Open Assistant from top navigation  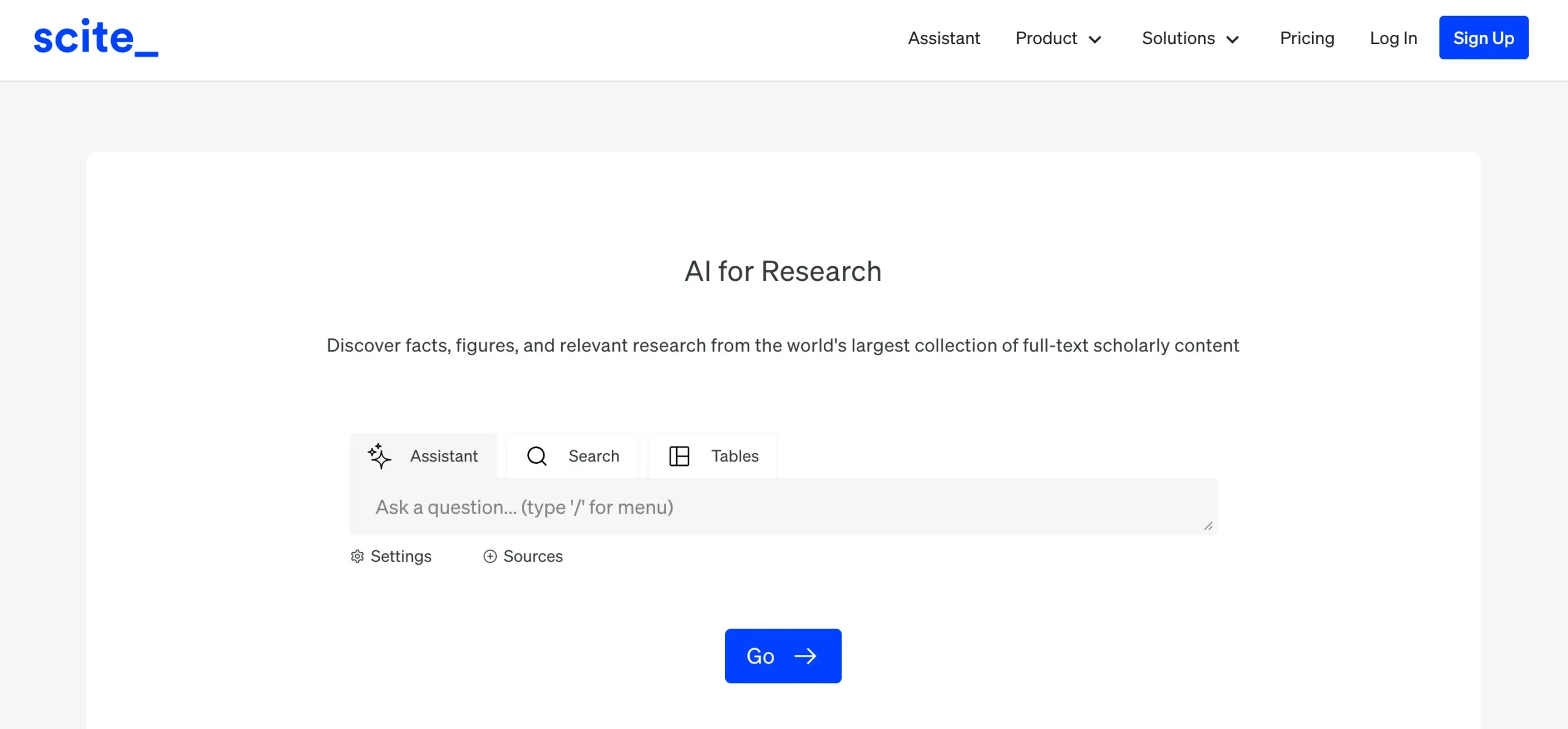click(x=944, y=38)
